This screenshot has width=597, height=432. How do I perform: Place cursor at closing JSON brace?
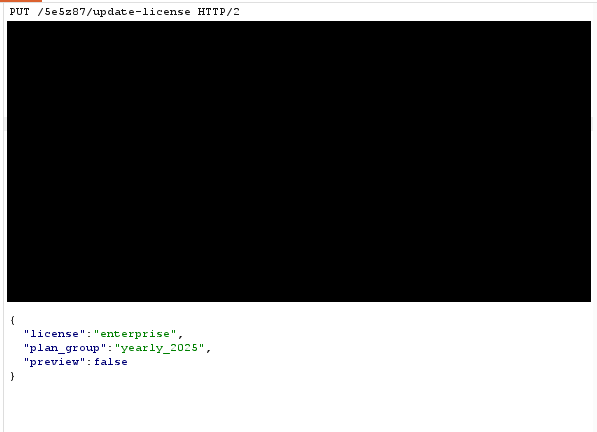[13, 376]
